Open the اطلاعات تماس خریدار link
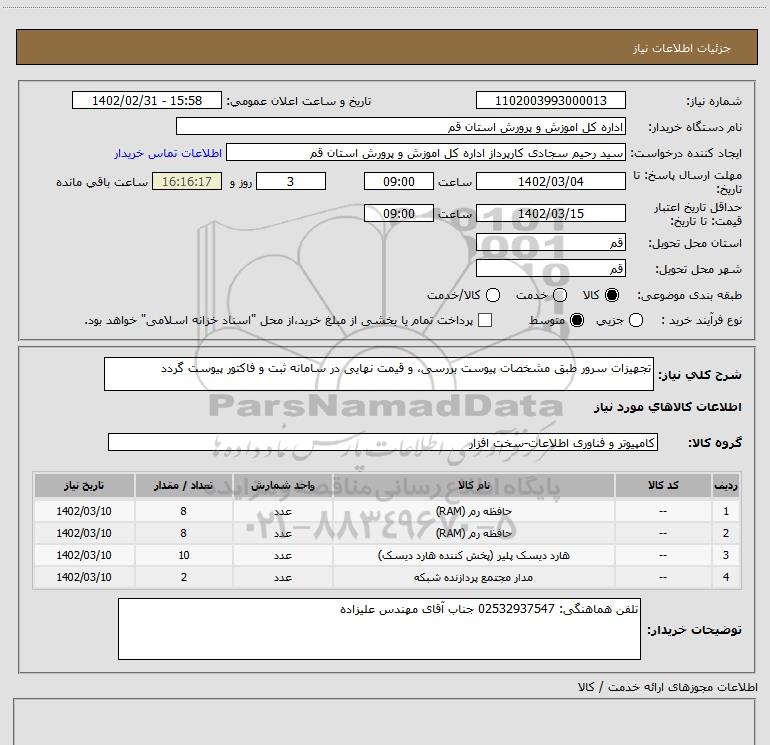This screenshot has height=745, width=770. 168,153
